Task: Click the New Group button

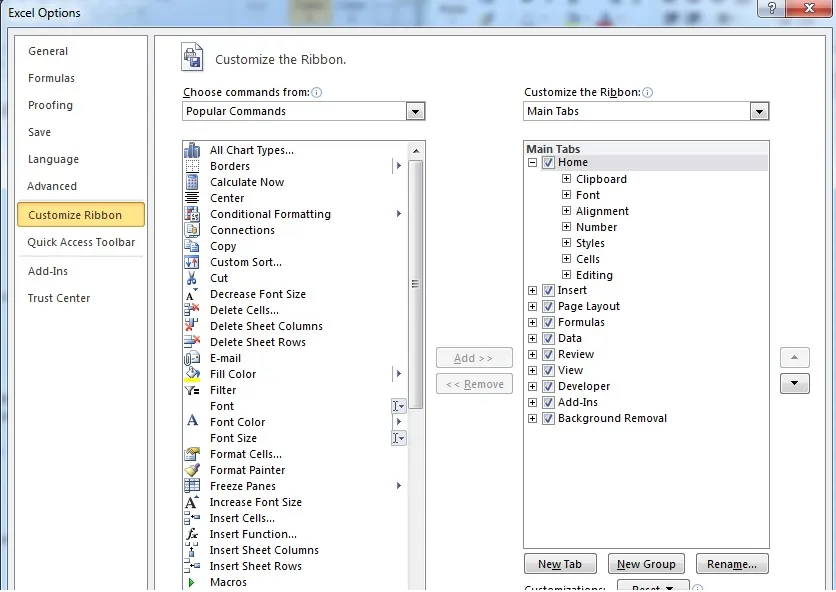Action: coord(646,564)
